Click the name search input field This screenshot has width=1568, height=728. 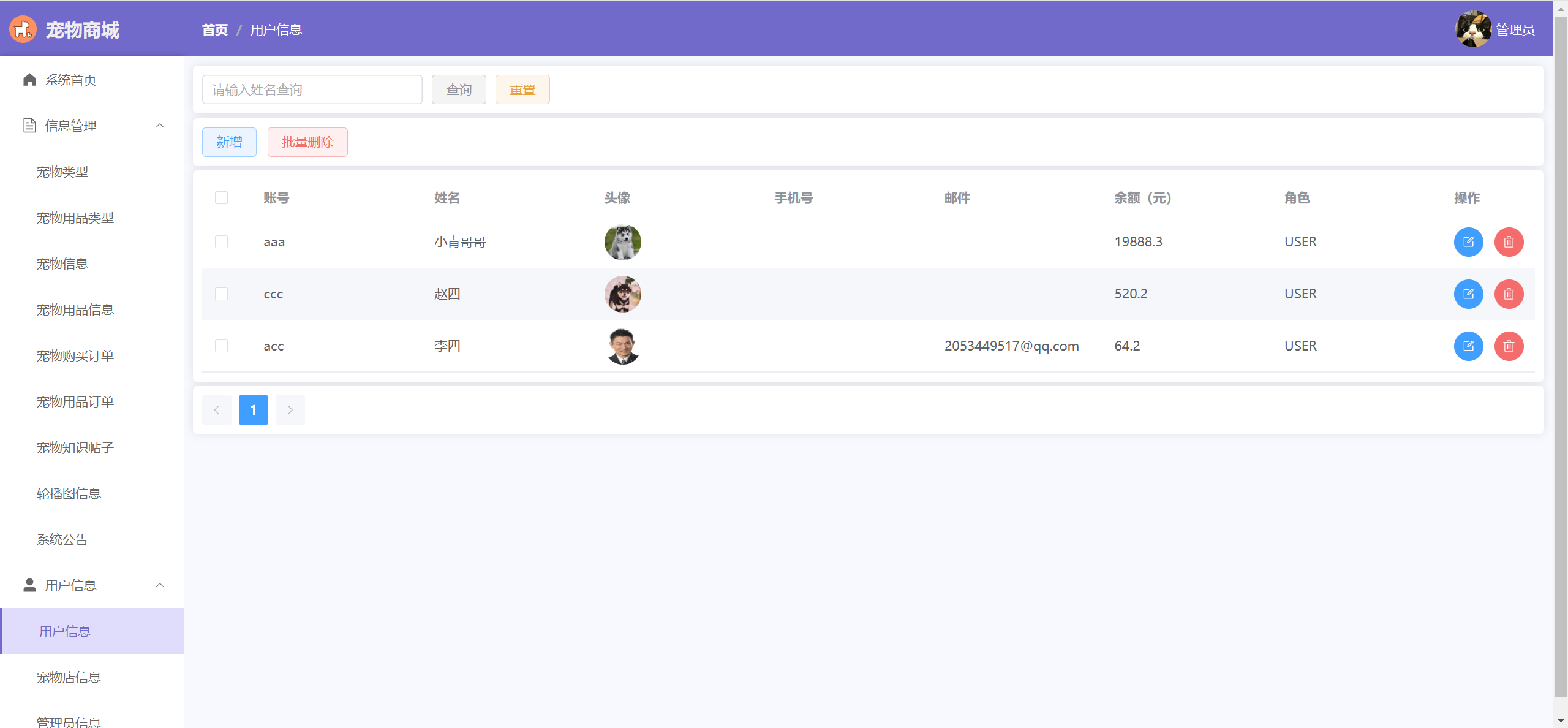click(312, 90)
